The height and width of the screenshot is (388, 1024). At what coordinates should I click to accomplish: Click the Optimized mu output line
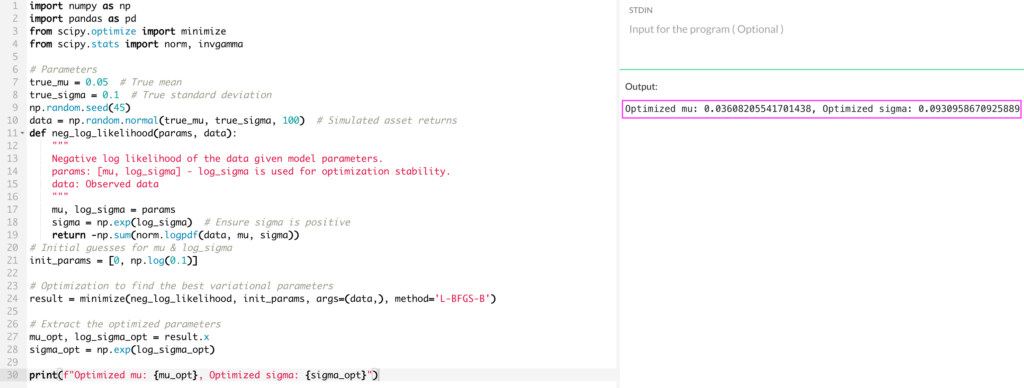(821, 109)
